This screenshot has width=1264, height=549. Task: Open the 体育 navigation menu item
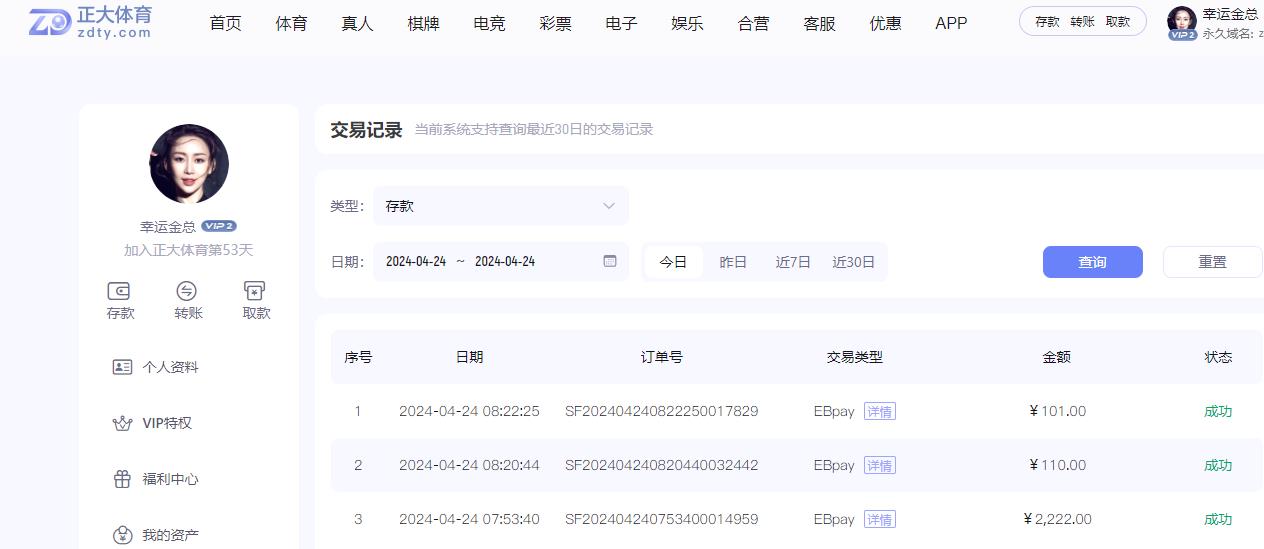[x=291, y=23]
